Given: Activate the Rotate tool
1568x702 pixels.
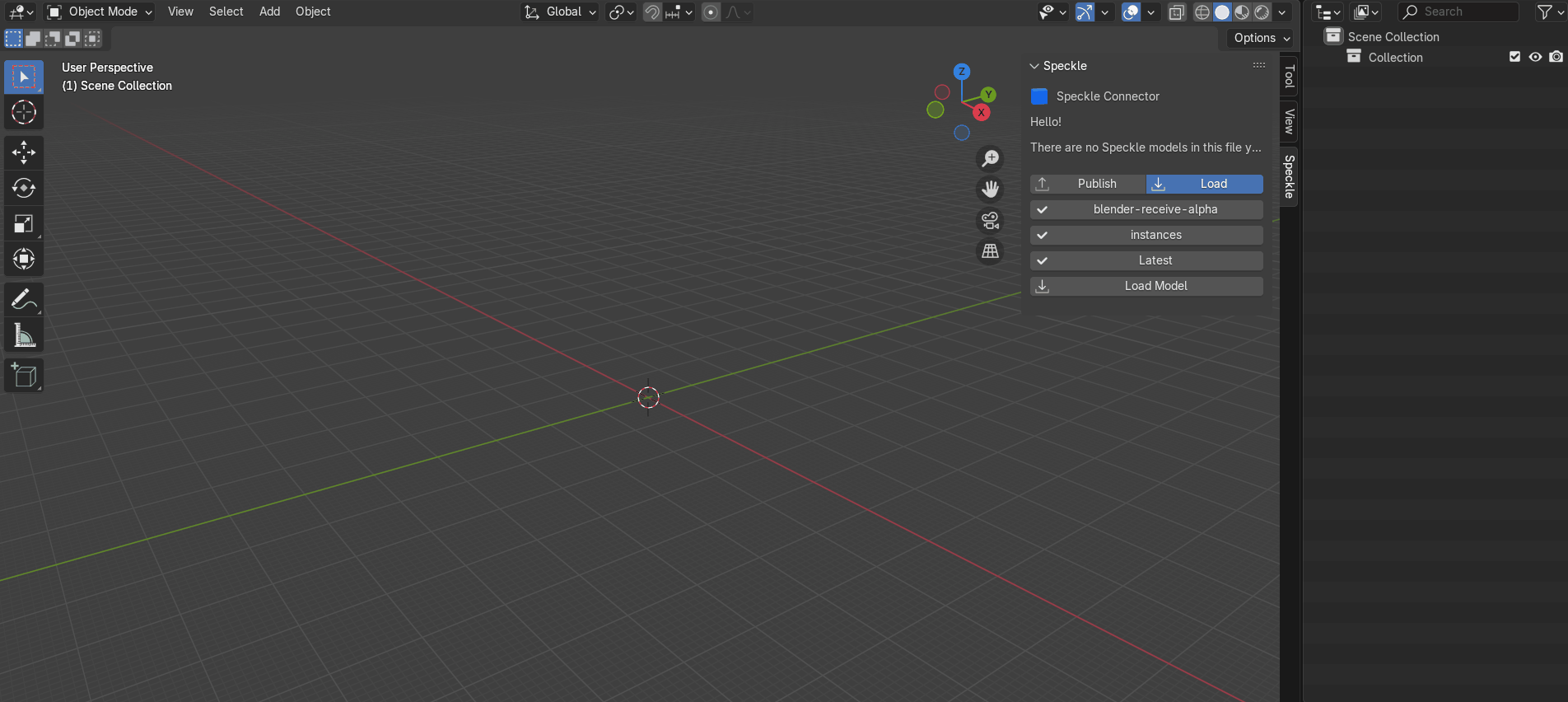Looking at the screenshot, I should [x=24, y=188].
